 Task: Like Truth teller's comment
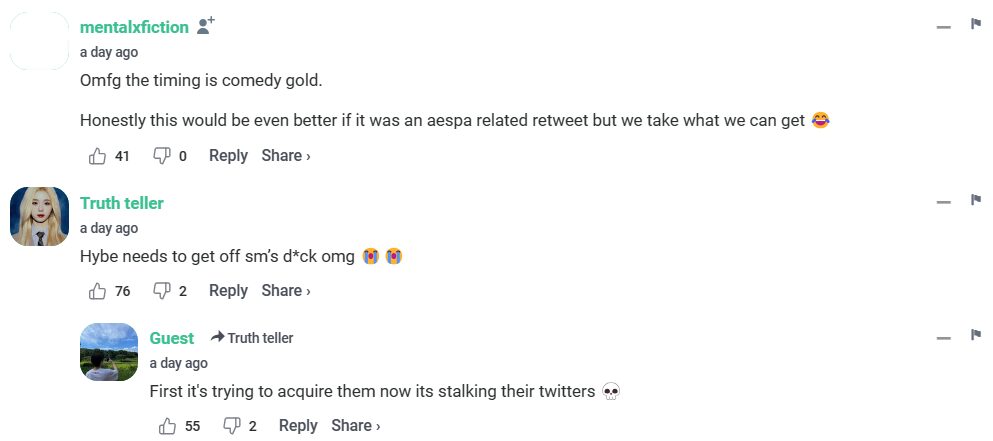pos(98,291)
